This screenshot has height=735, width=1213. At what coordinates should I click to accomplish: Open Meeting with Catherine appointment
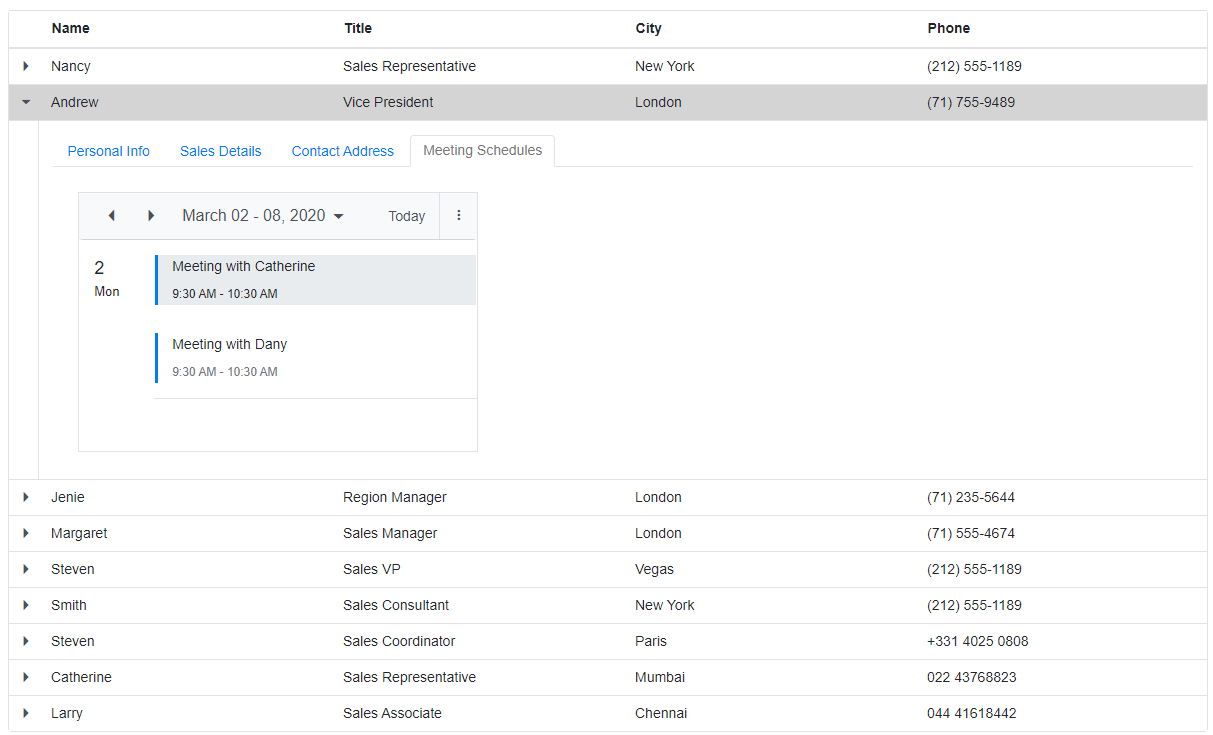click(x=315, y=280)
